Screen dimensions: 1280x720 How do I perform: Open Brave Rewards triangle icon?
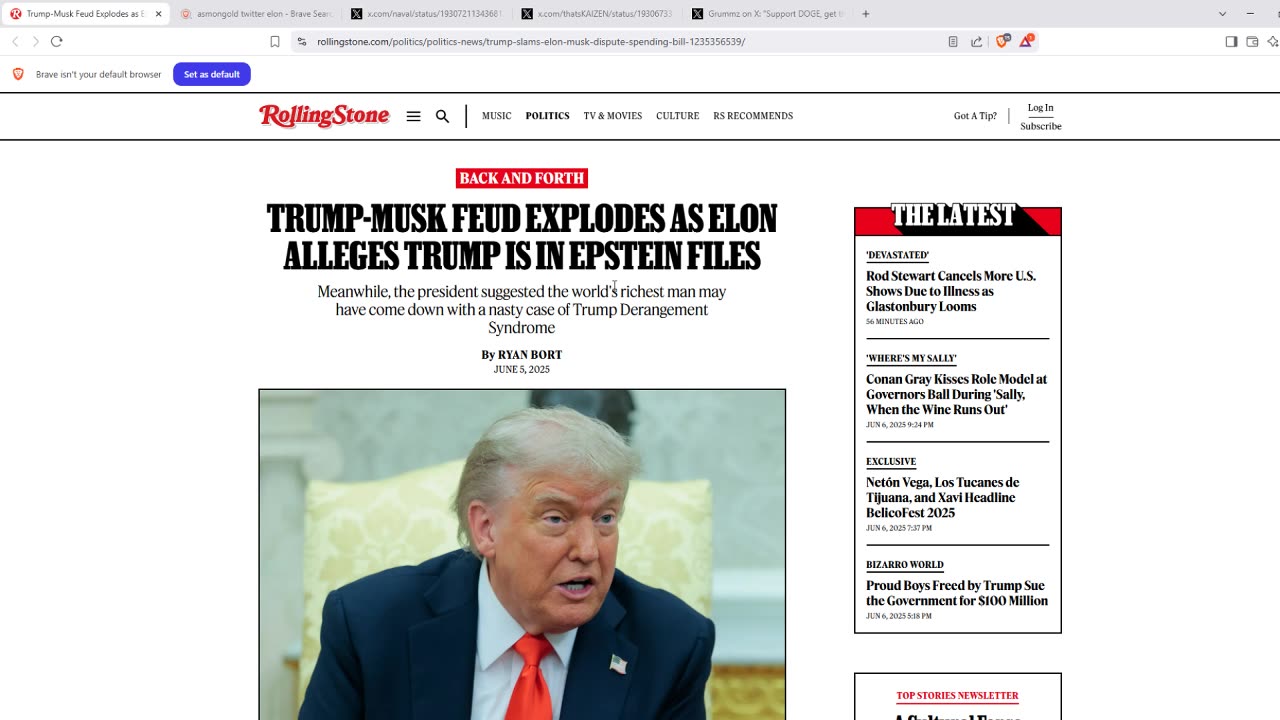click(1026, 41)
